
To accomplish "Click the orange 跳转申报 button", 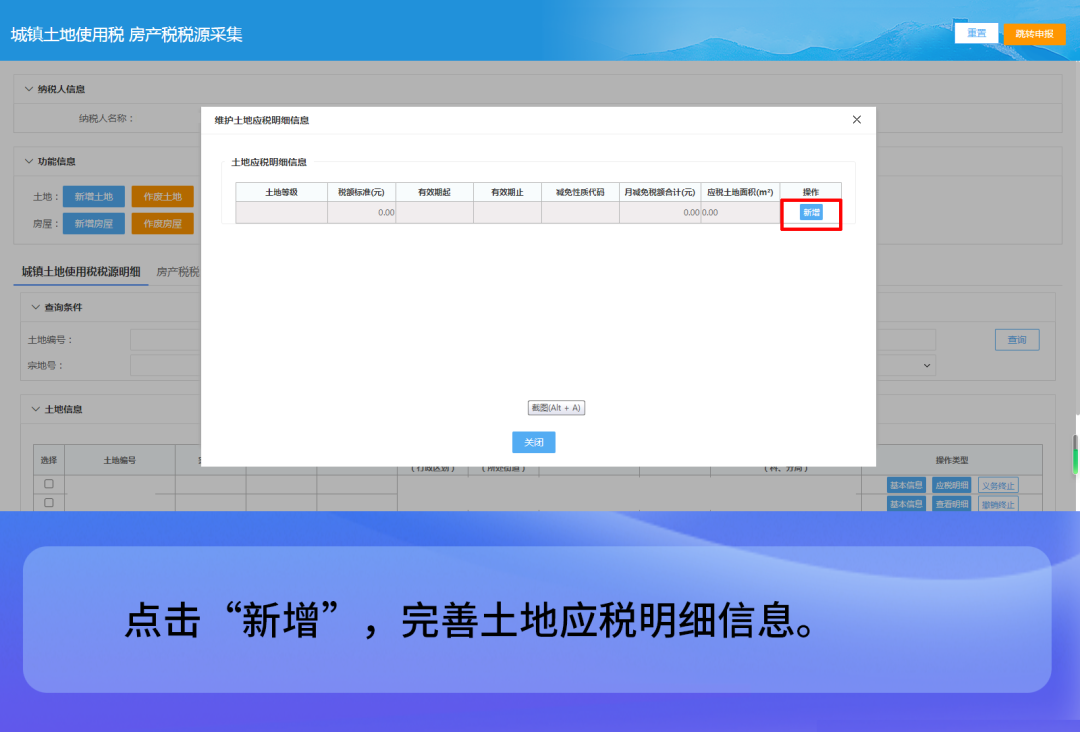I will coord(1034,34).
